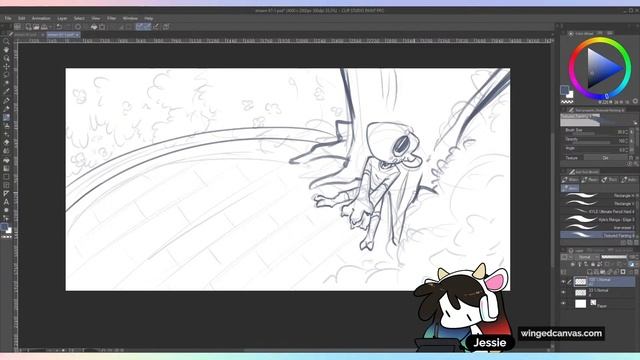Open the File menu
This screenshot has height=360, width=640.
8,18
